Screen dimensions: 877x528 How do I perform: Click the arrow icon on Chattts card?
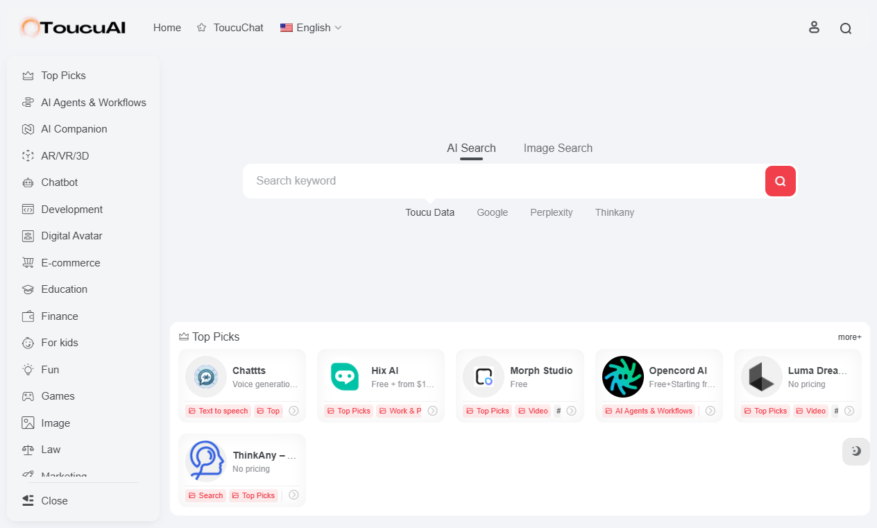[x=294, y=411]
